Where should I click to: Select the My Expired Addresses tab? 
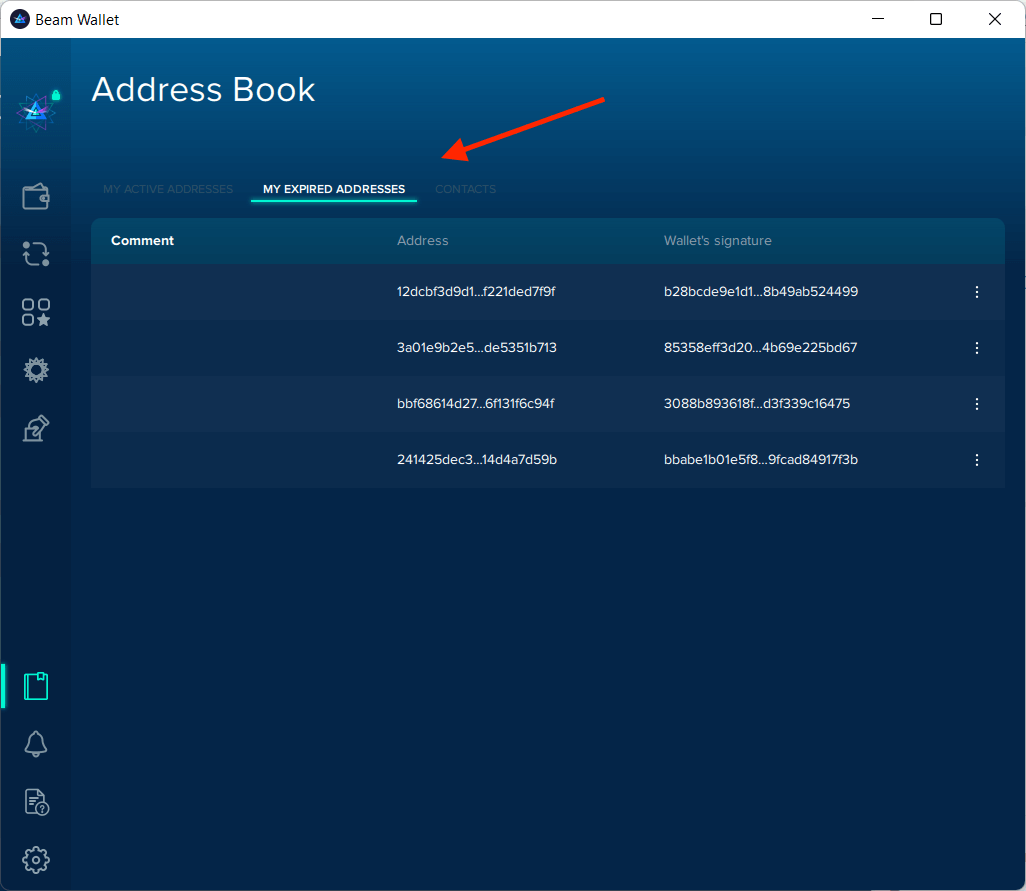coord(334,189)
